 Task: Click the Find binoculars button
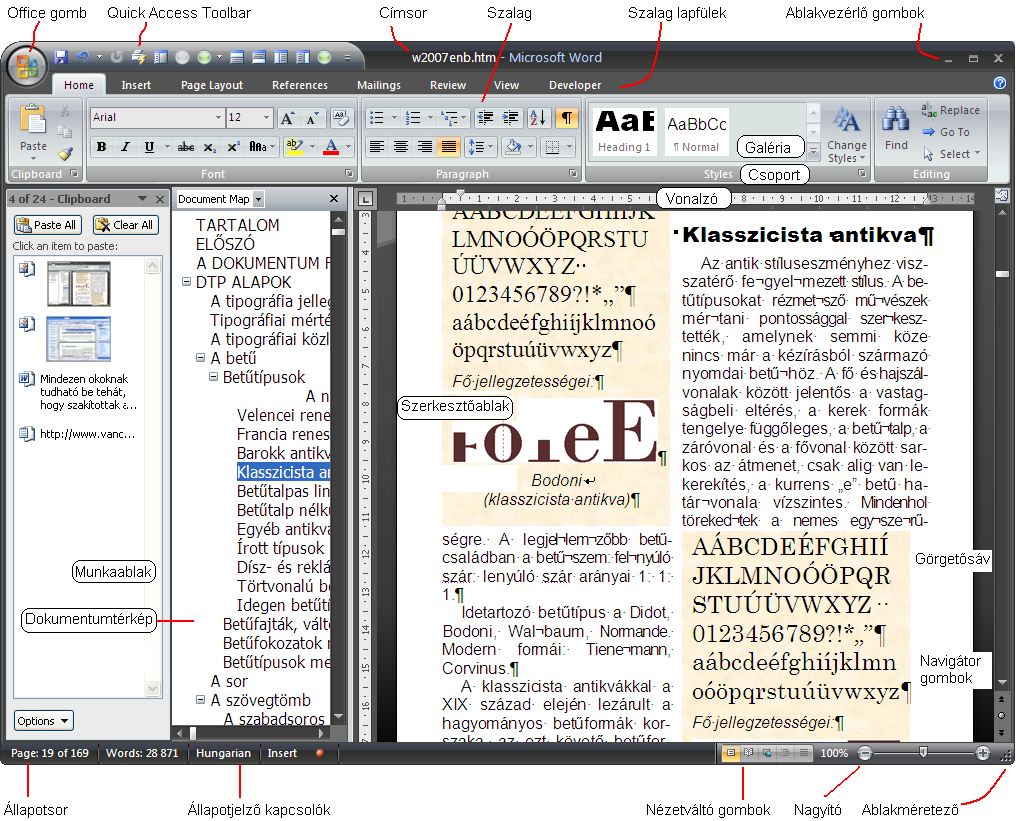coord(895,128)
